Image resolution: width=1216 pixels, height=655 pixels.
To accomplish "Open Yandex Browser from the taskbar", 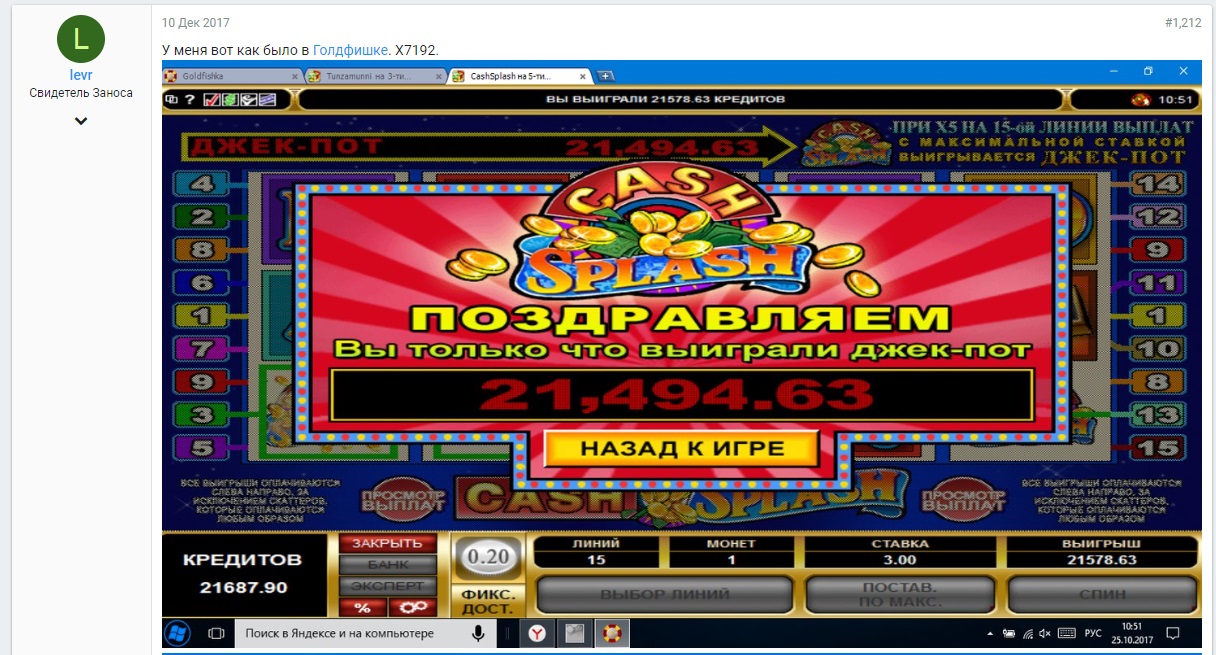I will coord(537,633).
